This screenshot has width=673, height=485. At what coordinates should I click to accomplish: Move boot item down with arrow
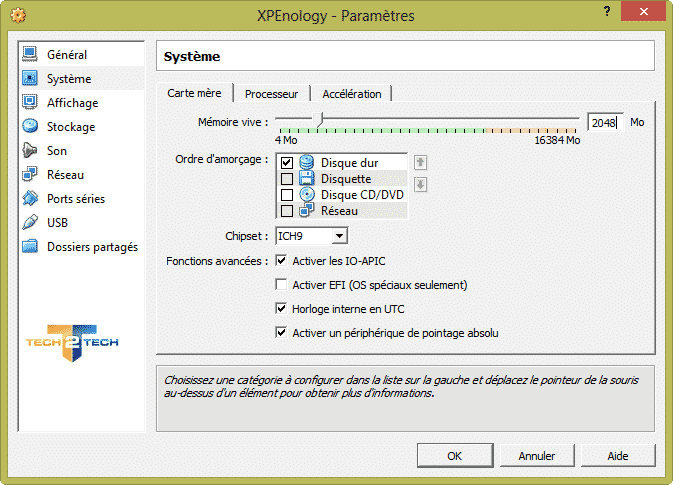pyautogui.click(x=421, y=185)
